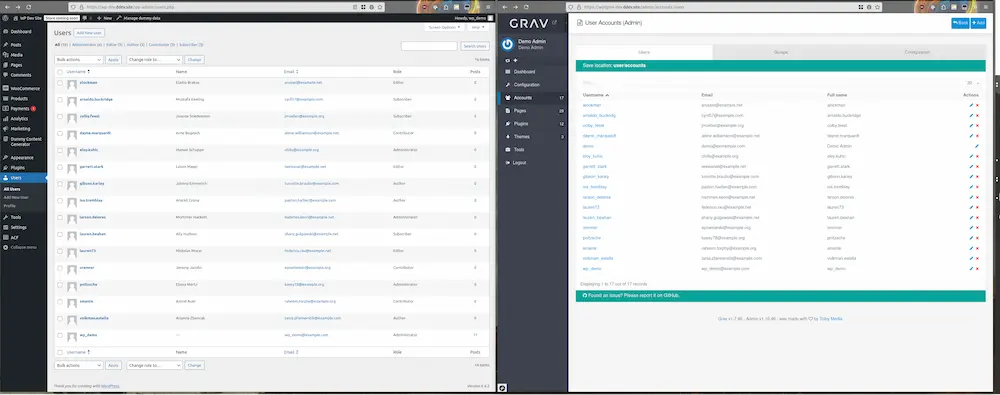Viewport: 1000px width, 395px height.
Task: Open the bottom Change role to dropdown
Action: [154, 366]
